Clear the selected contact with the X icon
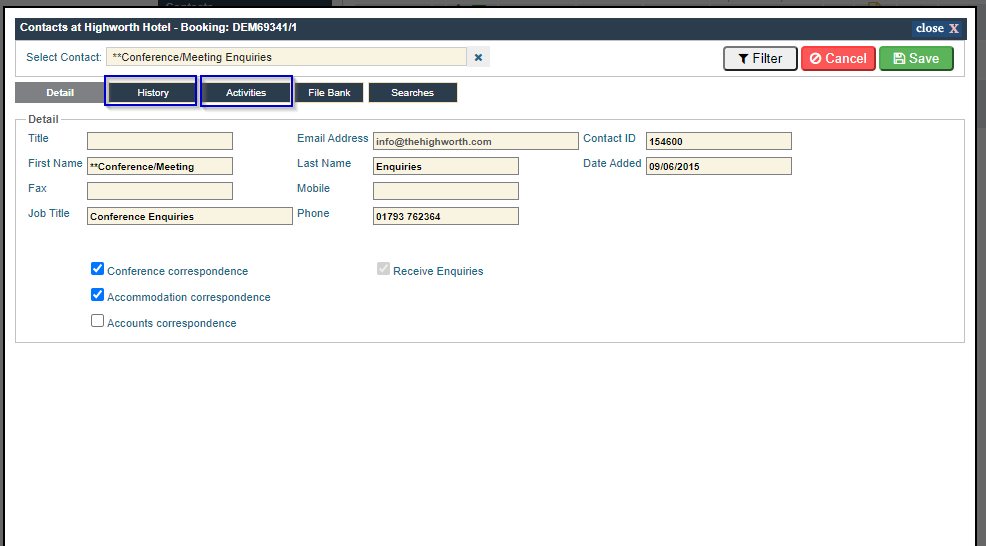Image resolution: width=986 pixels, height=546 pixels. [479, 57]
